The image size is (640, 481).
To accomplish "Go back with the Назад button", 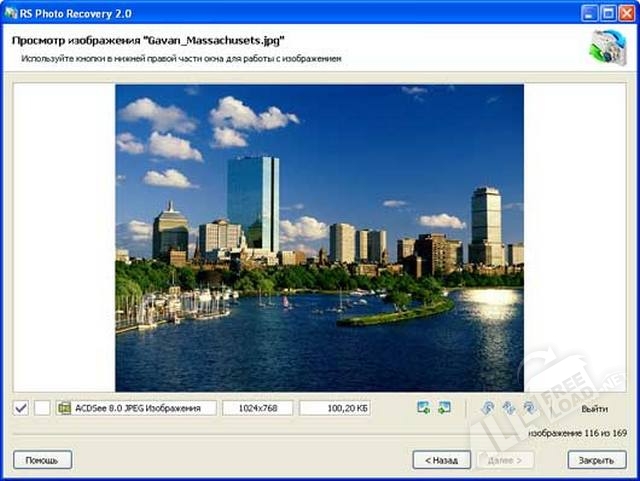I will pyautogui.click(x=441, y=460).
